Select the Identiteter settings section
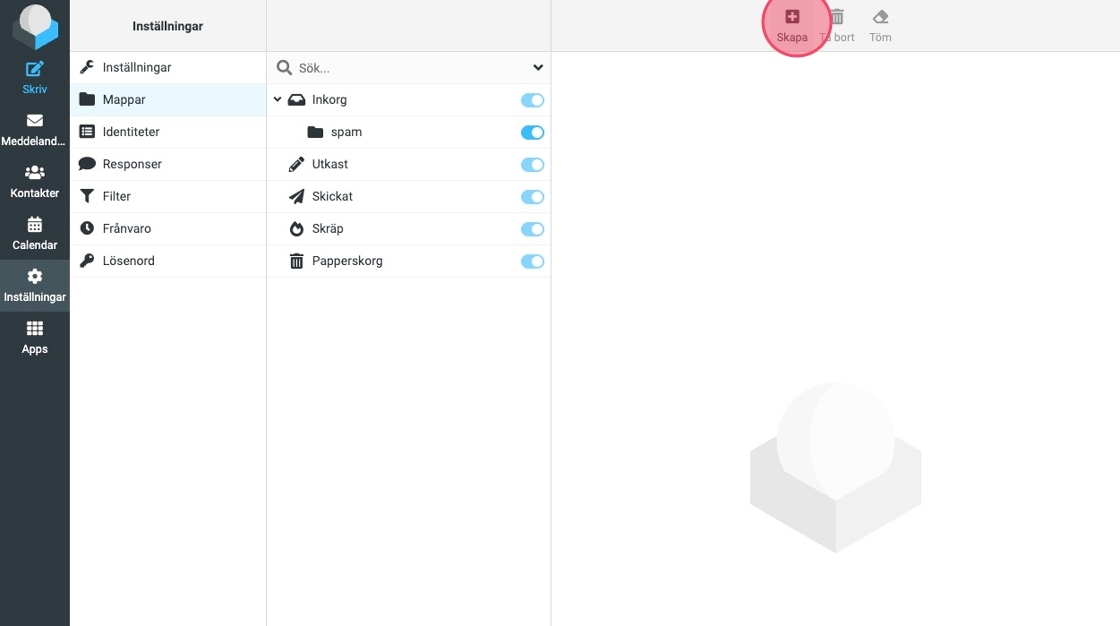 pyautogui.click(x=131, y=132)
